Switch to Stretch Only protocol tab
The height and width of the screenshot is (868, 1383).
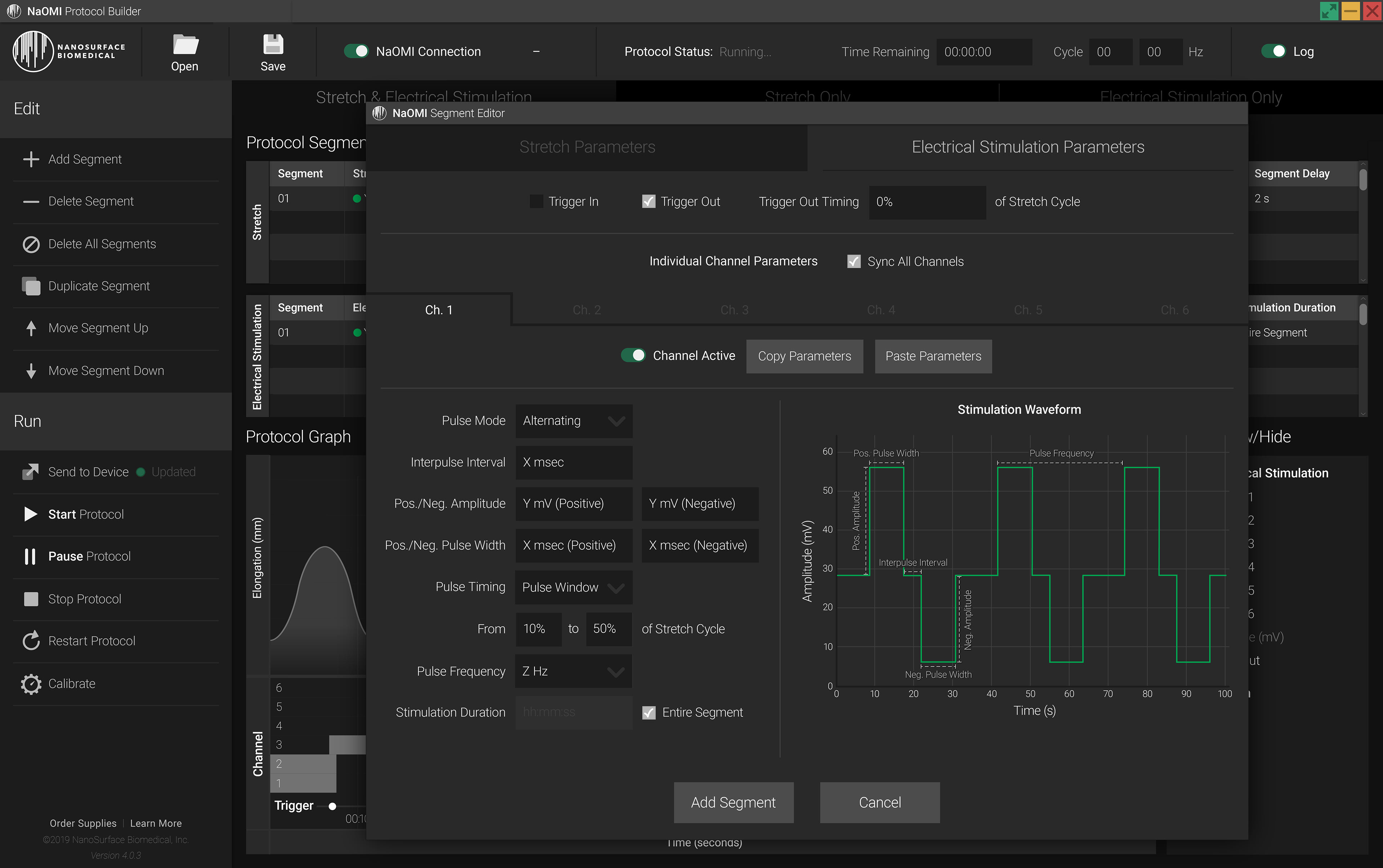(x=807, y=96)
